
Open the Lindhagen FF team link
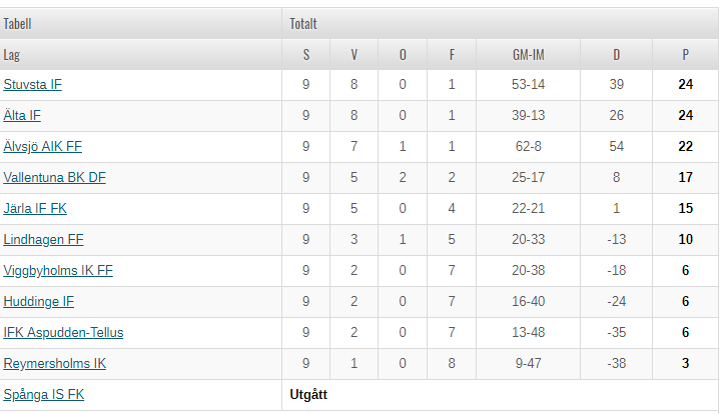coord(44,239)
